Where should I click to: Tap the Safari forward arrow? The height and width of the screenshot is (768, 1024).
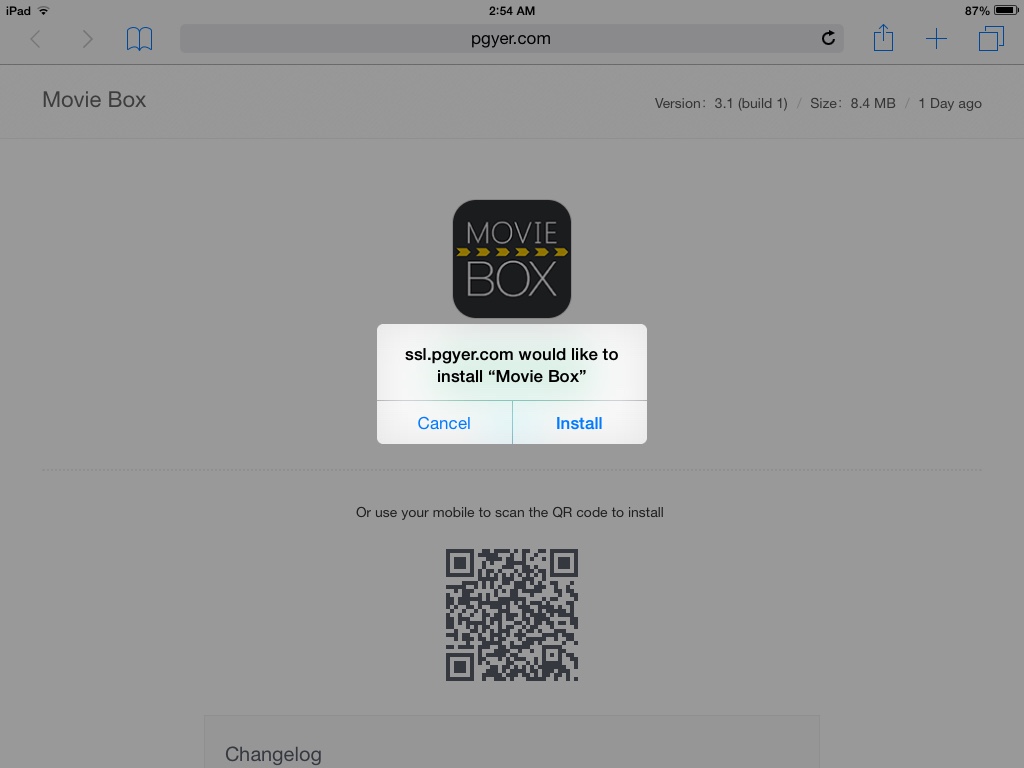[x=88, y=39]
